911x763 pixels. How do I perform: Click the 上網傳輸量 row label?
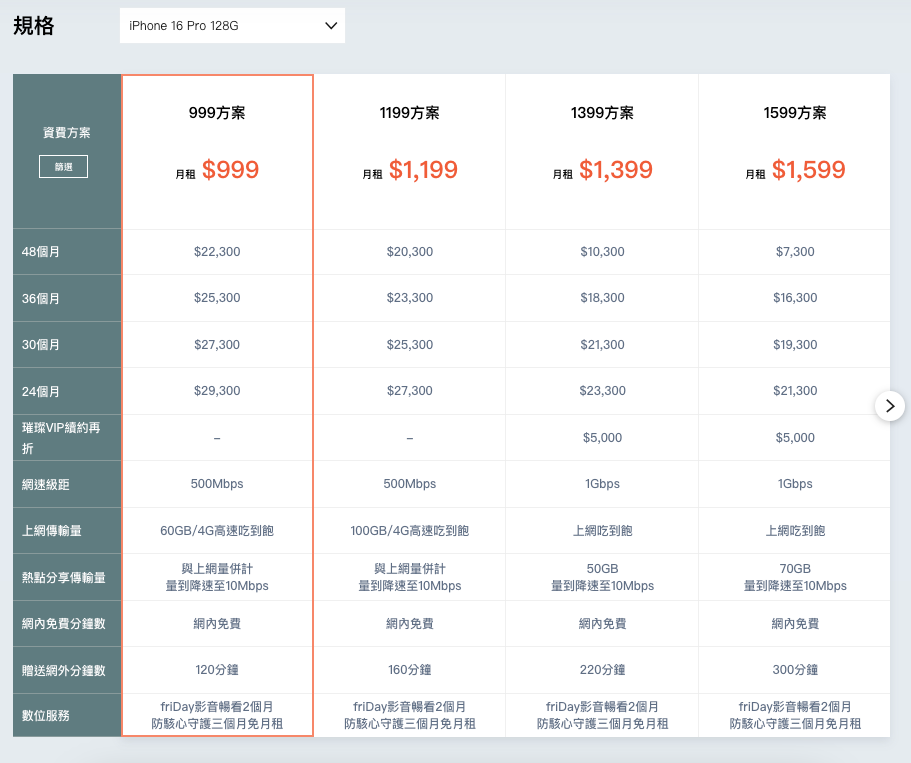pos(52,531)
